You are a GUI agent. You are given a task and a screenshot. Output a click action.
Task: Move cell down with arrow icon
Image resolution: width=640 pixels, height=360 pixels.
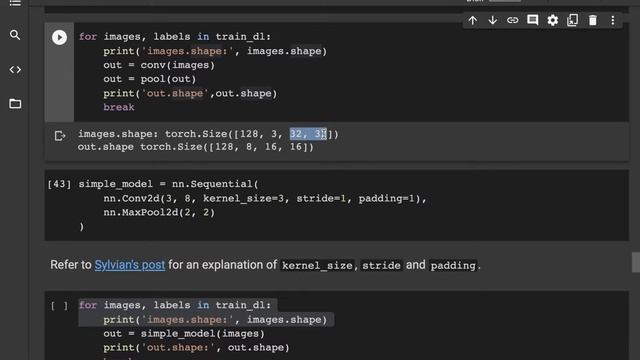pyautogui.click(x=493, y=20)
